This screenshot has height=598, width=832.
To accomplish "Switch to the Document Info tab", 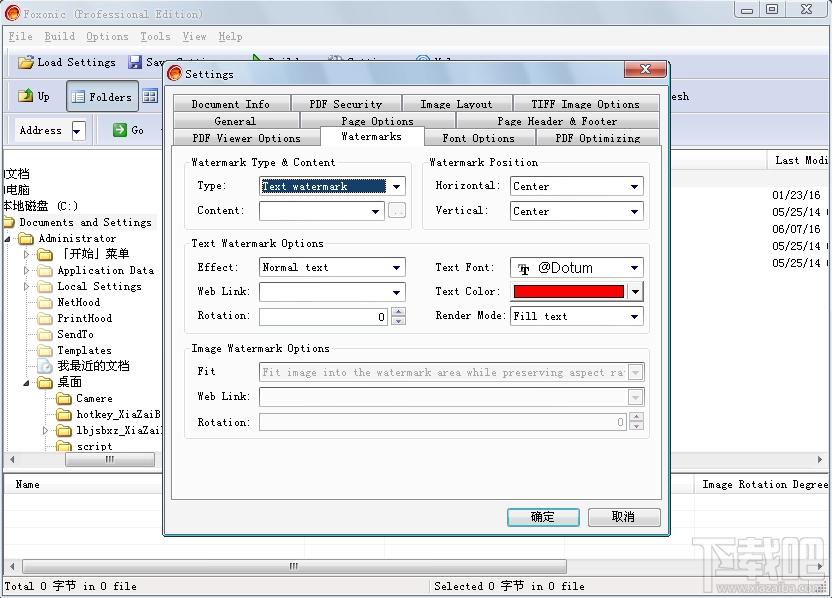I will (x=231, y=103).
